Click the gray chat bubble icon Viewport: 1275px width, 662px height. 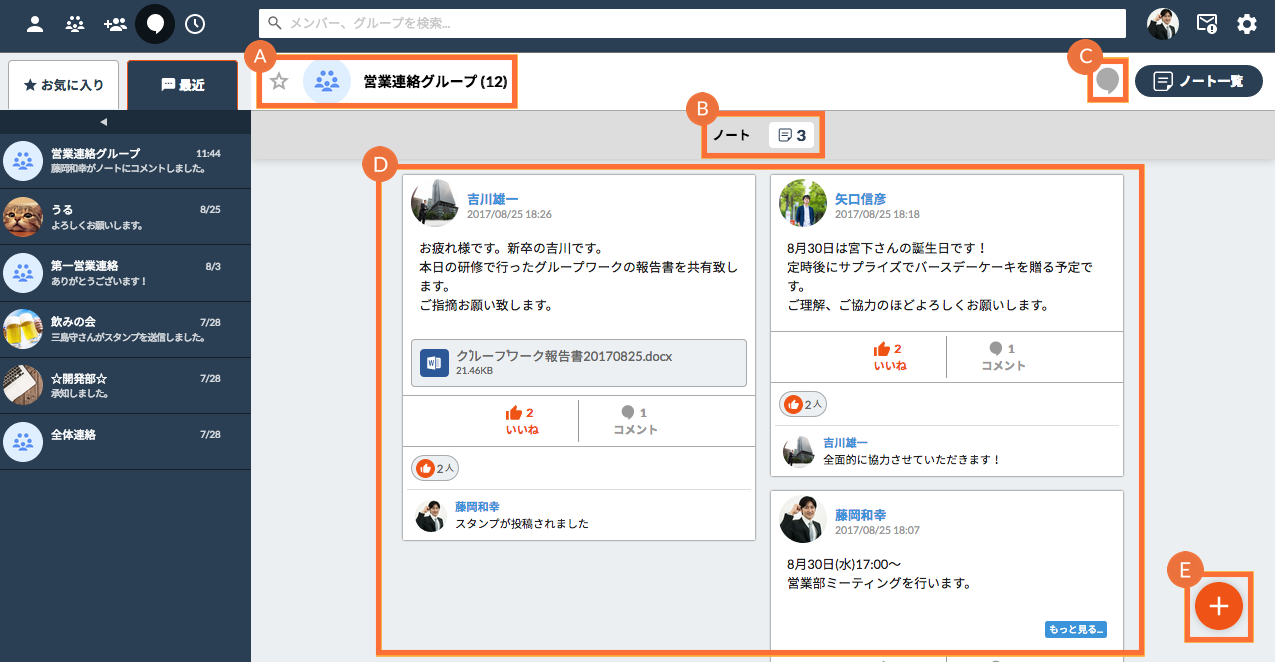1107,81
